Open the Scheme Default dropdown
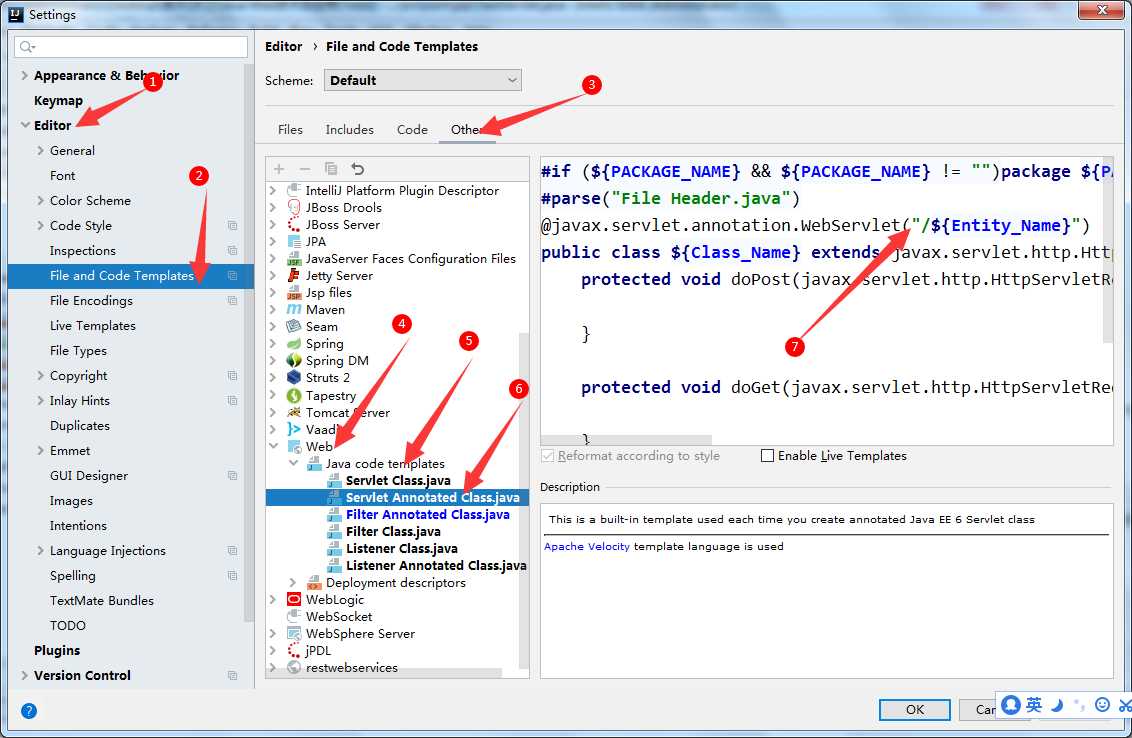Image resolution: width=1132 pixels, height=738 pixels. click(x=422, y=80)
